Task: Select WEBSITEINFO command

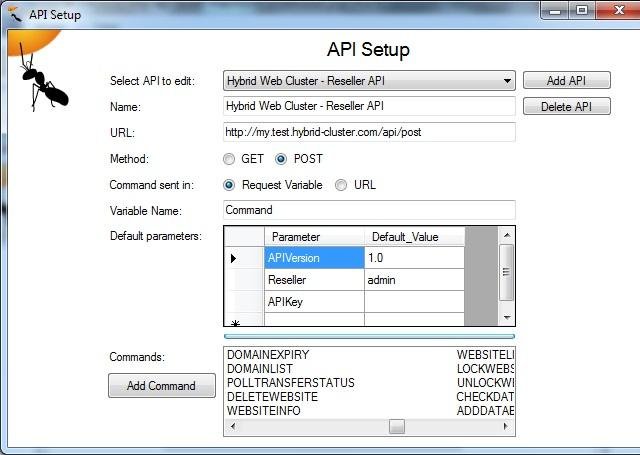Action: pyautogui.click(x=264, y=411)
